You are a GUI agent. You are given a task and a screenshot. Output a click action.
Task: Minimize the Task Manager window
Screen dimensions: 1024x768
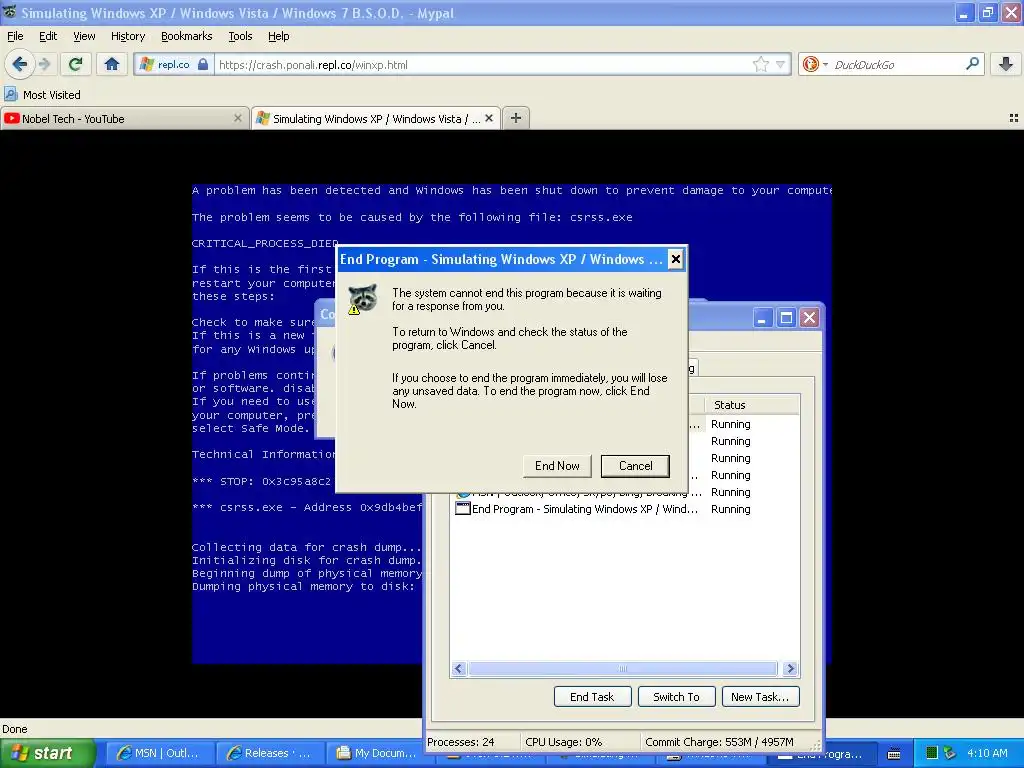coord(761,318)
